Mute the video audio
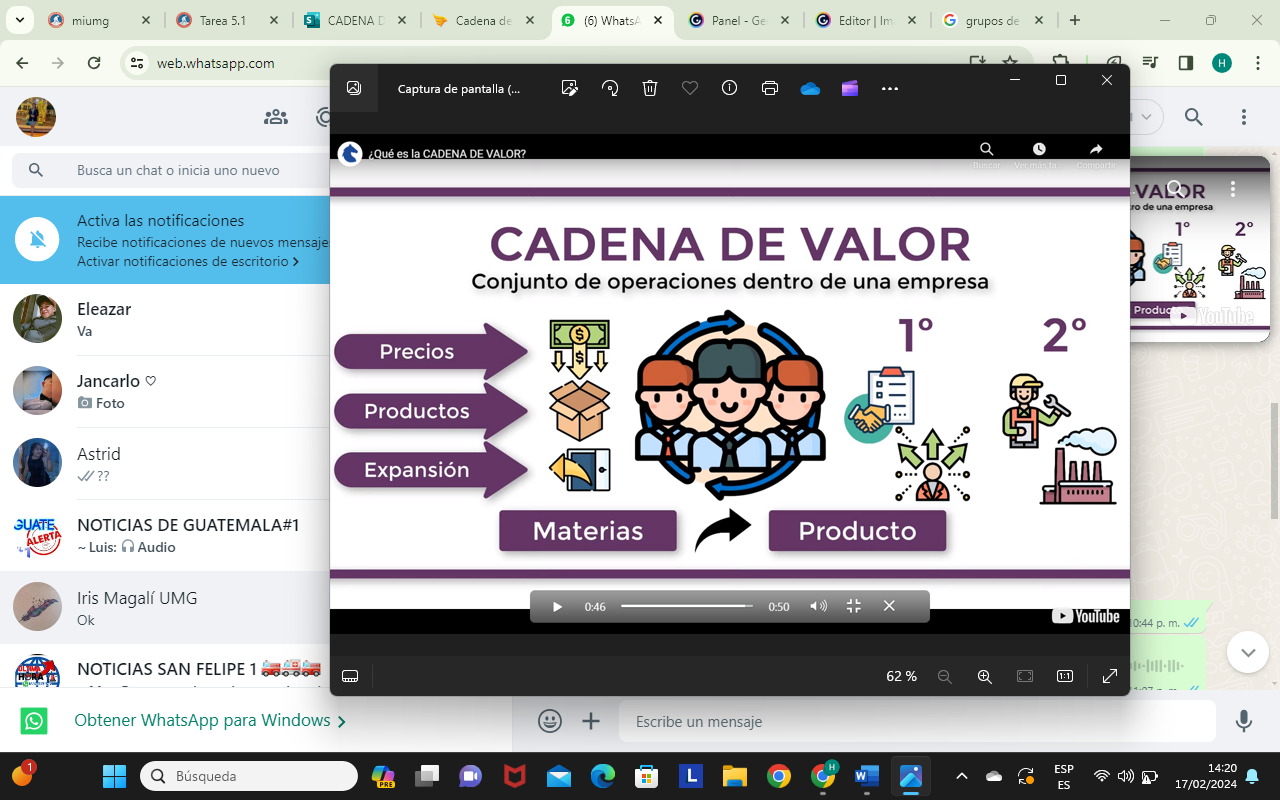The image size is (1280, 800). [818, 605]
